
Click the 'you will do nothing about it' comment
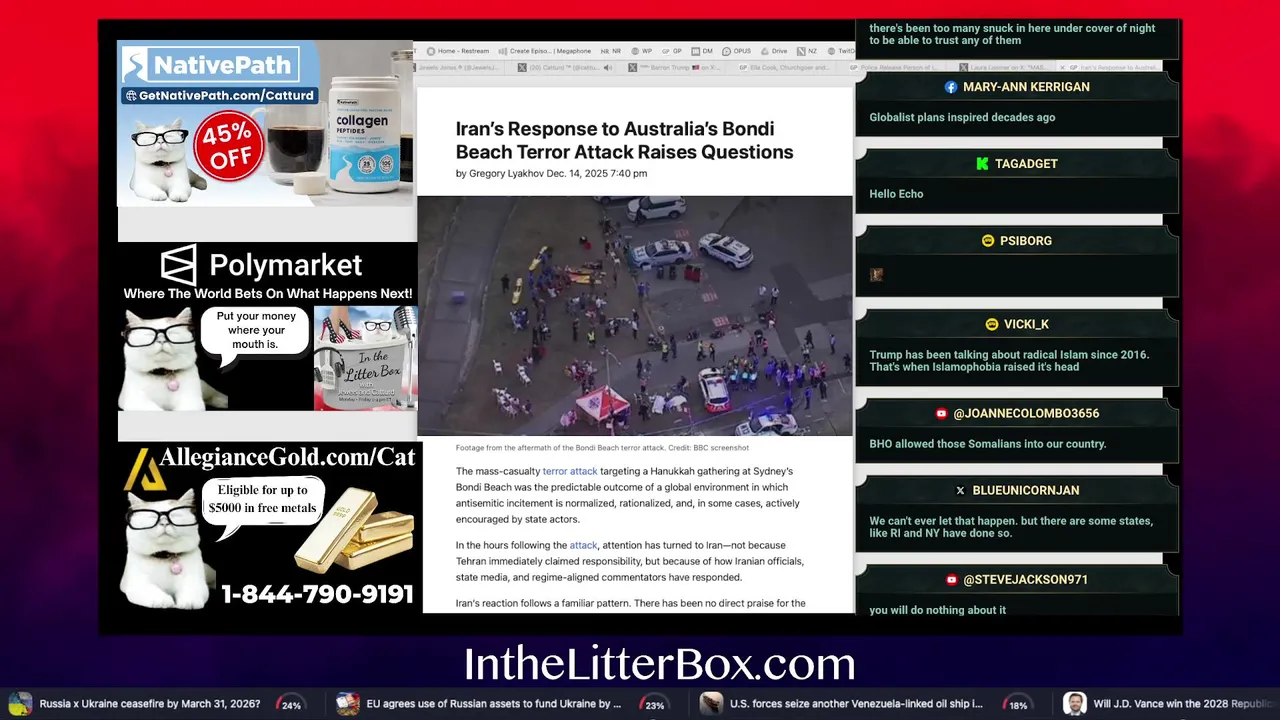pyautogui.click(x=938, y=610)
